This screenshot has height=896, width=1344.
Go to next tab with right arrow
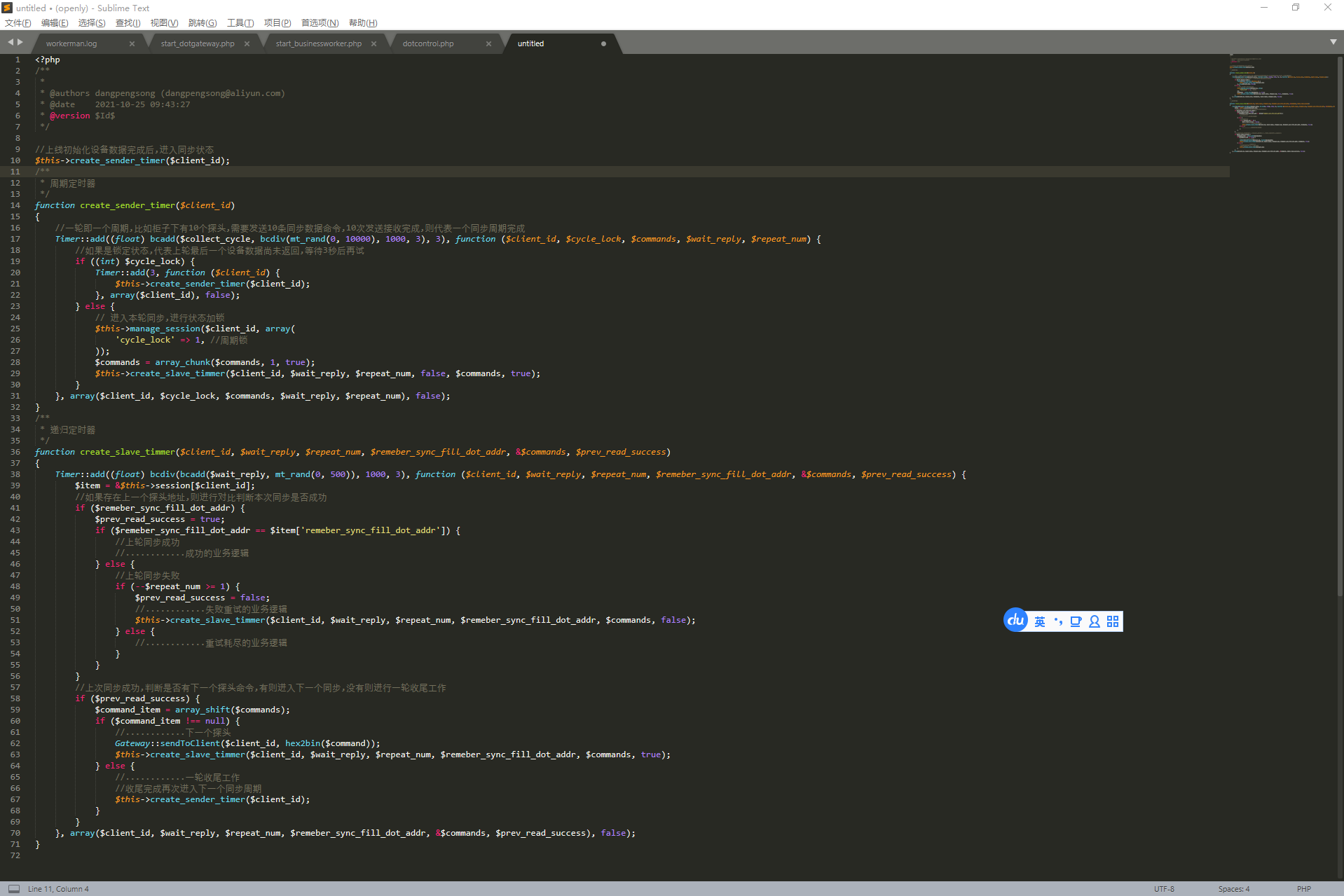[x=20, y=42]
